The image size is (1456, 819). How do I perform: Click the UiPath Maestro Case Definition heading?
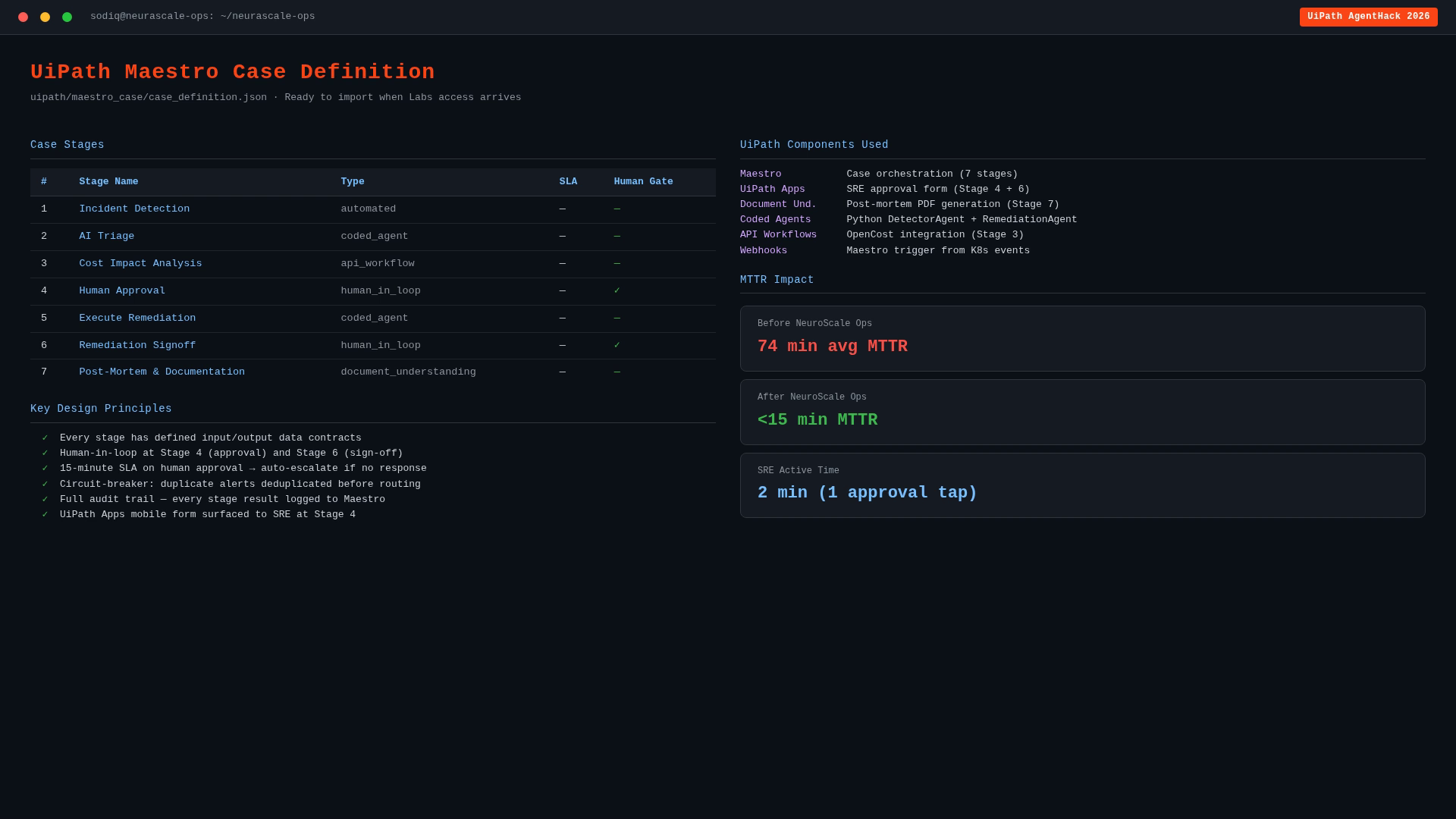(233, 72)
